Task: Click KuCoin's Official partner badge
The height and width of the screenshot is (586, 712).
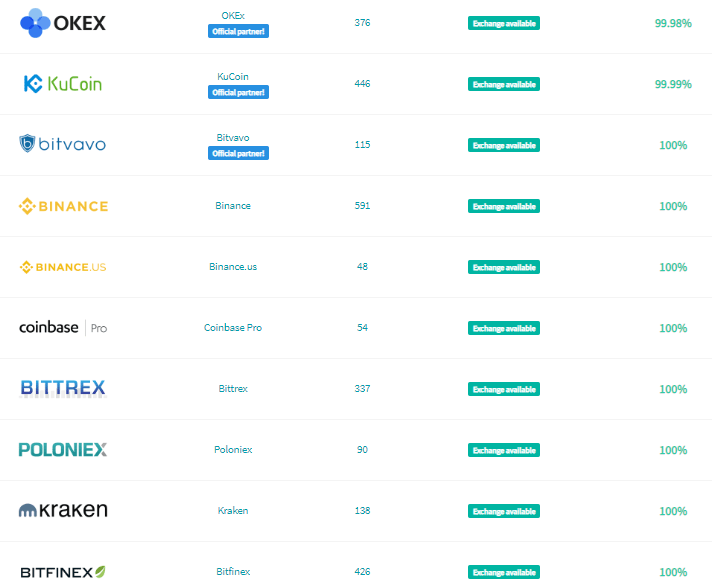Action: click(x=238, y=92)
